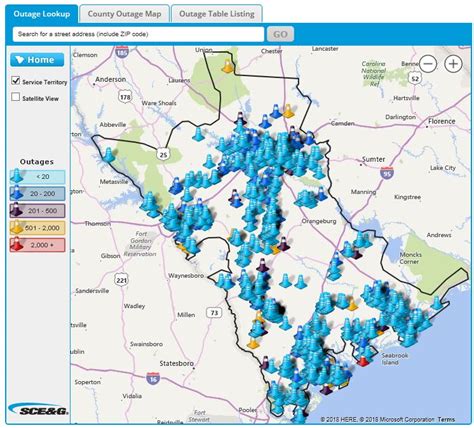
Task: Uncheck the Service Territory checkbox
Action: [x=16, y=80]
